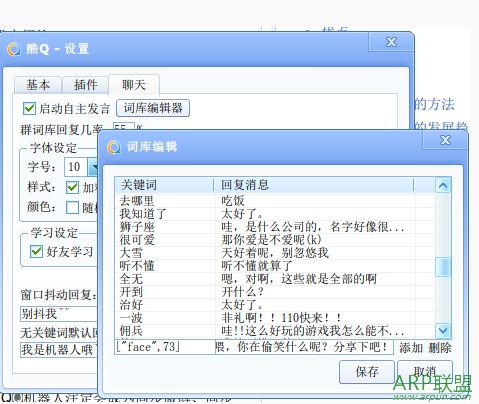Click the 保存 button
Screen dimensions: 479x404
(367, 372)
